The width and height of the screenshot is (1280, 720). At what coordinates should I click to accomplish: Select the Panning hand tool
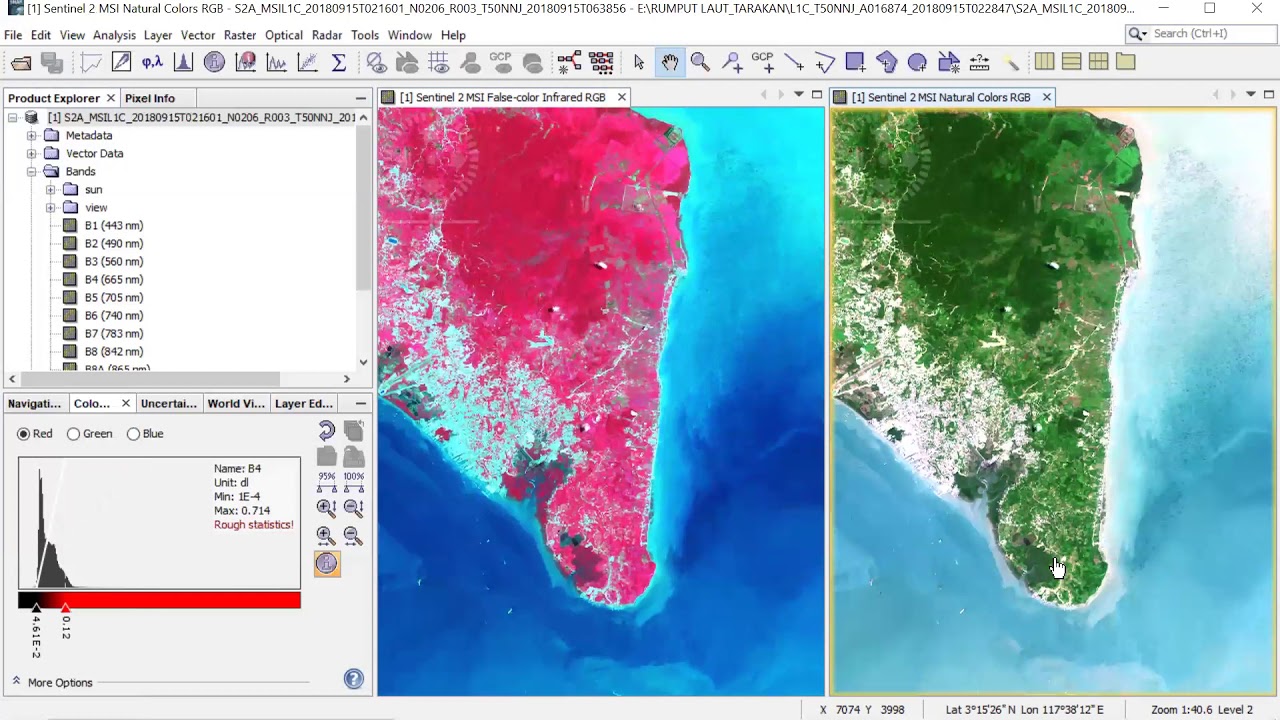tap(669, 63)
